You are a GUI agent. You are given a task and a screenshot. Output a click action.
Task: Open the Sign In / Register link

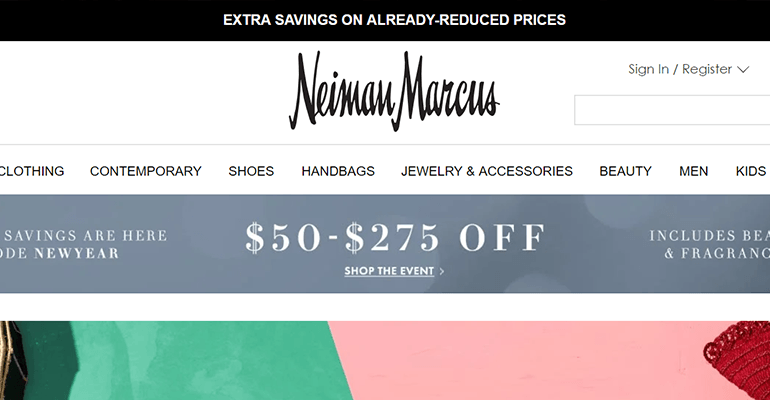pos(680,69)
